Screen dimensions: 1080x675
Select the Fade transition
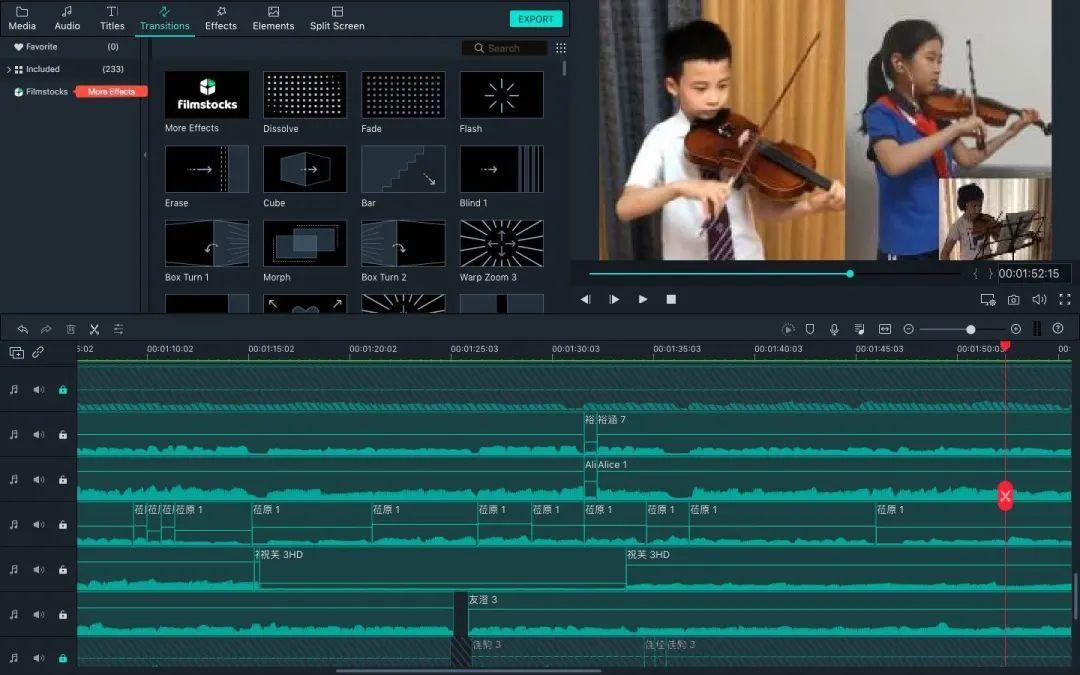pyautogui.click(x=403, y=94)
